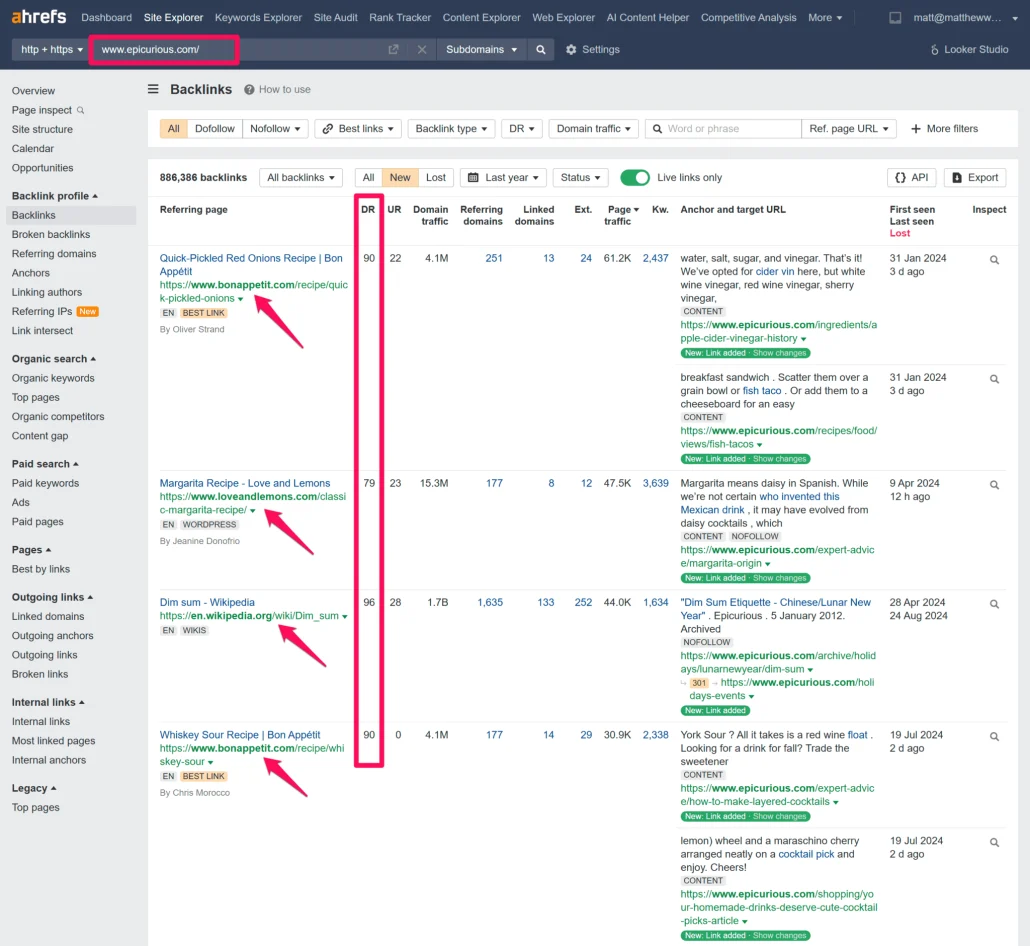The height and width of the screenshot is (946, 1030).
Task: Open the Best links dropdown
Action: pyautogui.click(x=357, y=129)
